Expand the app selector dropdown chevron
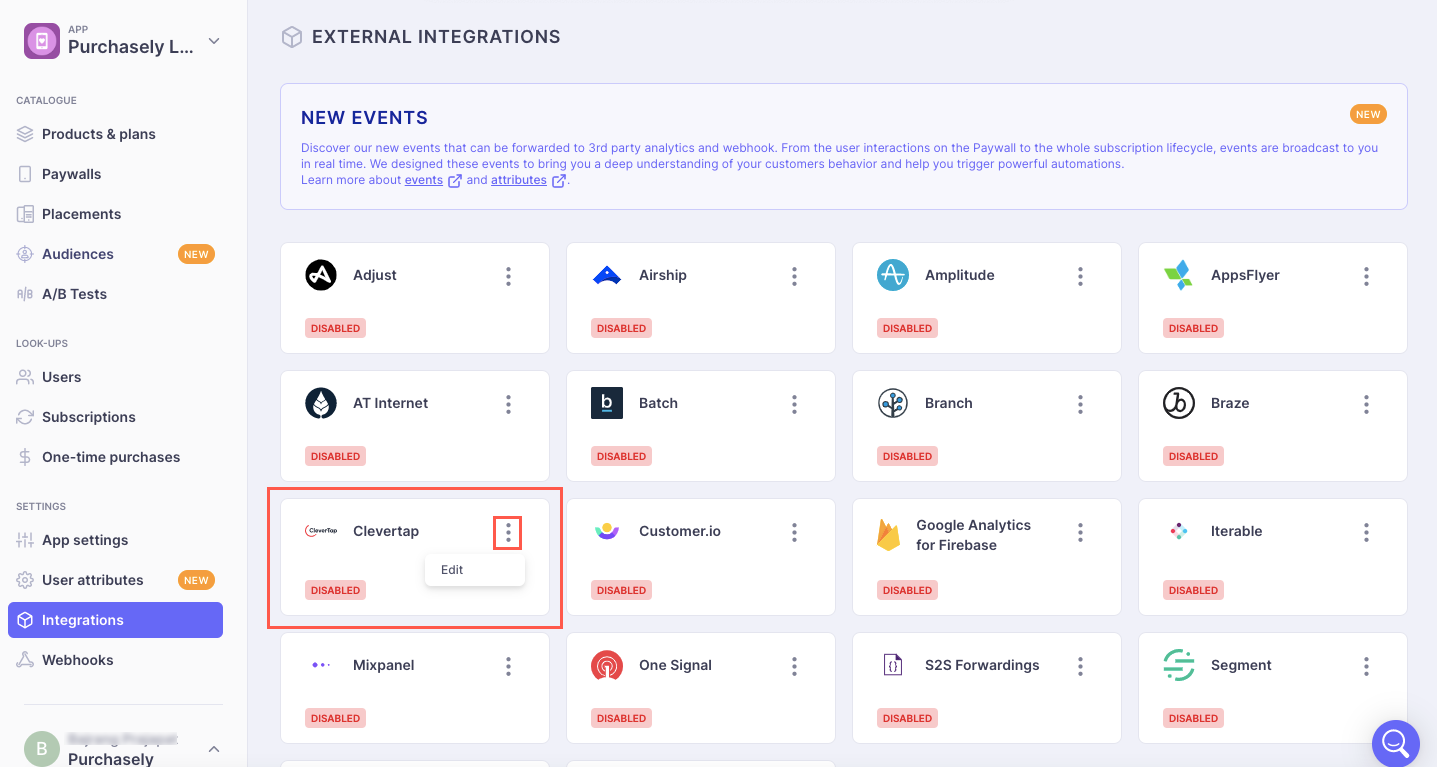Image resolution: width=1437 pixels, height=767 pixels. click(x=214, y=42)
